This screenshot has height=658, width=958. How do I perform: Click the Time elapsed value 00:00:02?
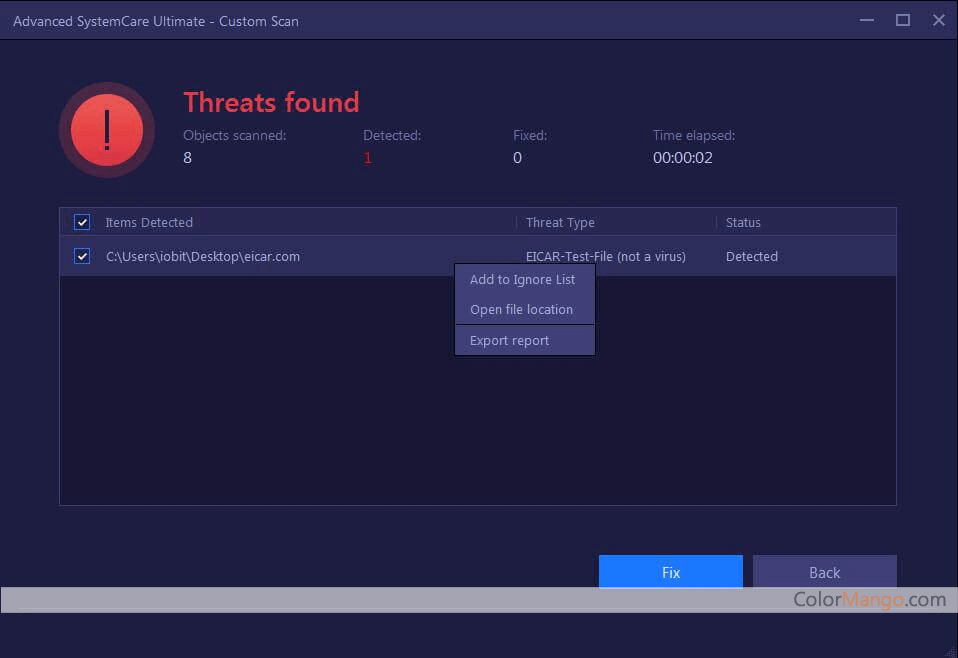pyautogui.click(x=682, y=158)
